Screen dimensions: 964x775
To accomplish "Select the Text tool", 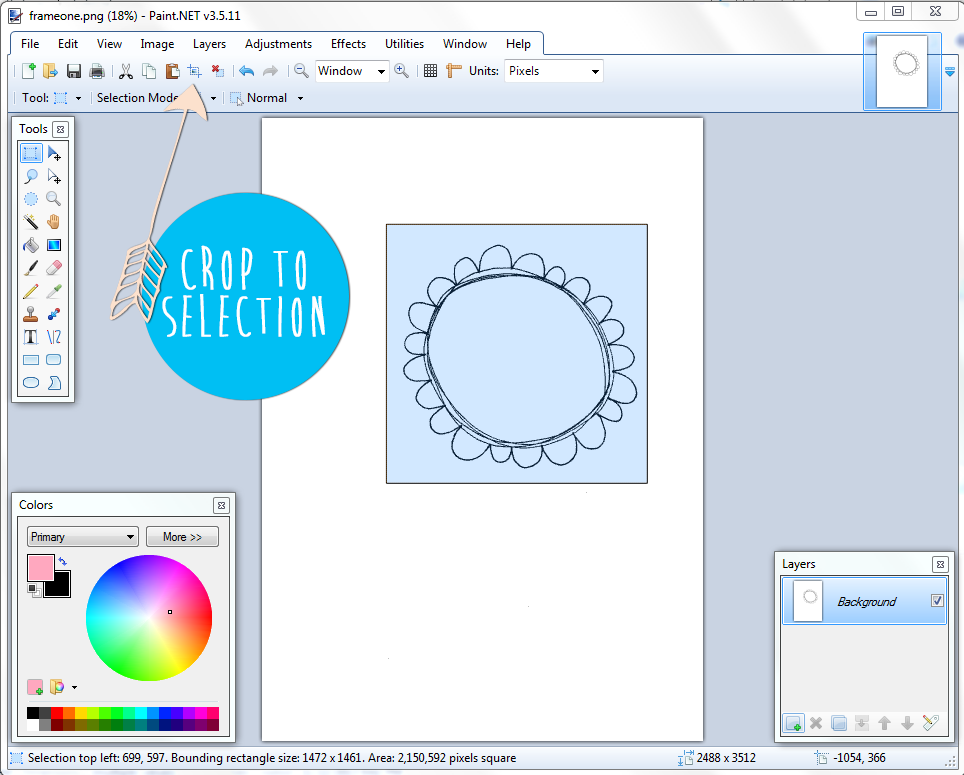I will pyautogui.click(x=31, y=336).
